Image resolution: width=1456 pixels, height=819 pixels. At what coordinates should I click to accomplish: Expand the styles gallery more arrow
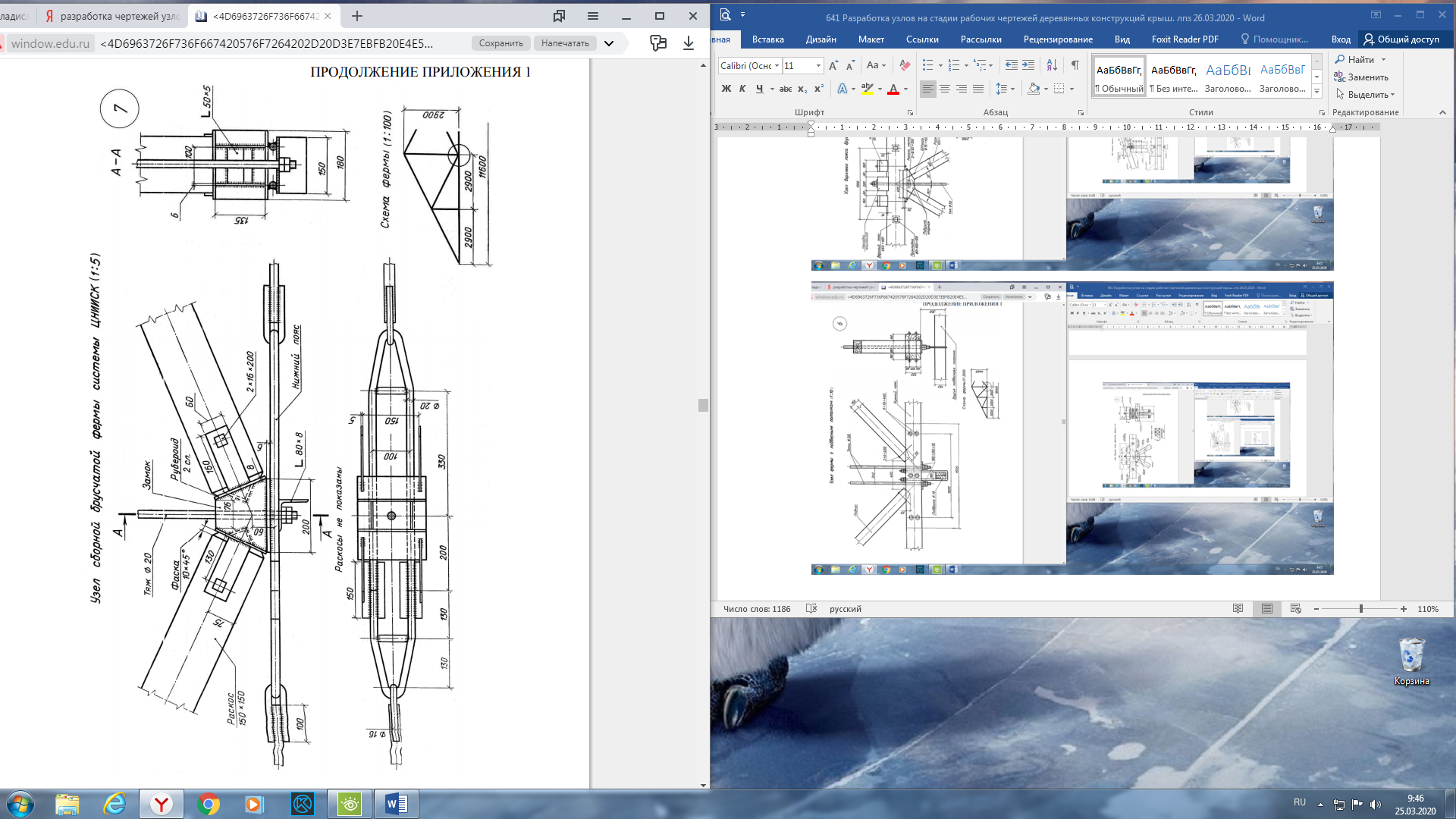coord(1317,92)
